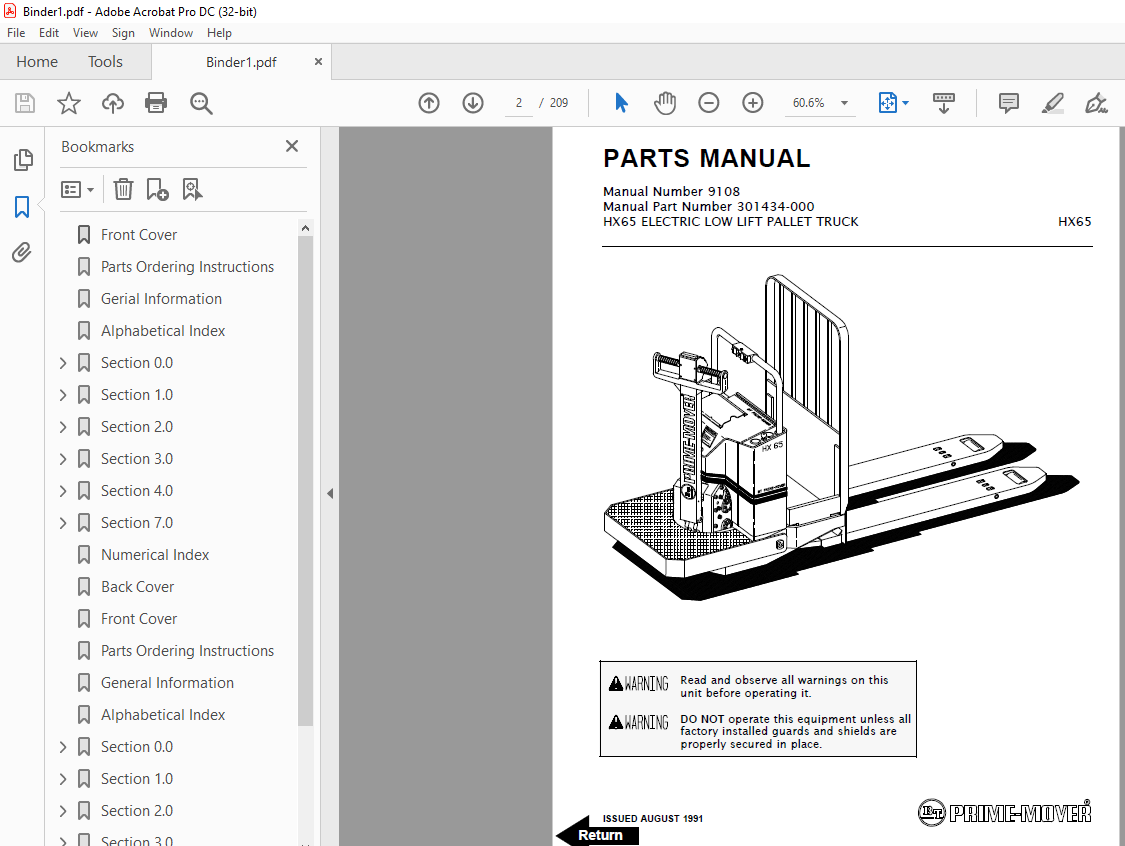Select the Binder1.pdf document tab

241,62
